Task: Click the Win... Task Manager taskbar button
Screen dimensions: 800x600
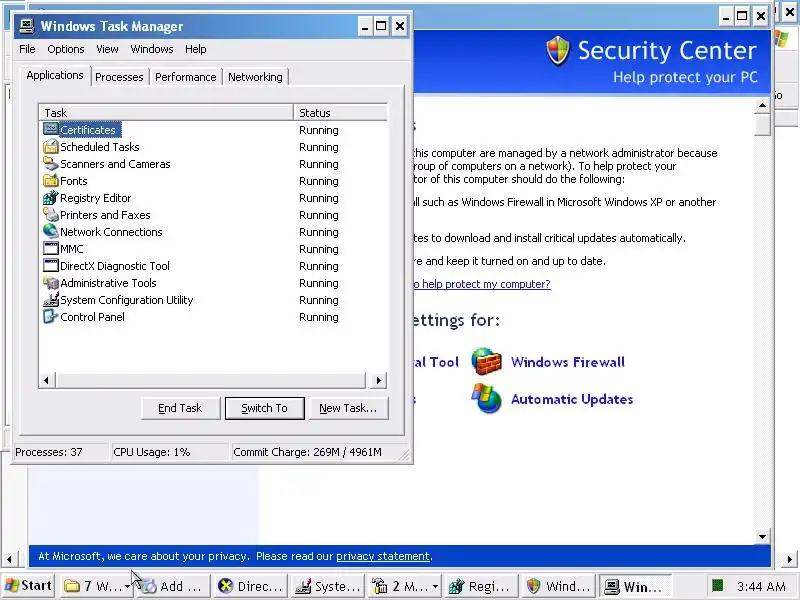Action: 635,586
